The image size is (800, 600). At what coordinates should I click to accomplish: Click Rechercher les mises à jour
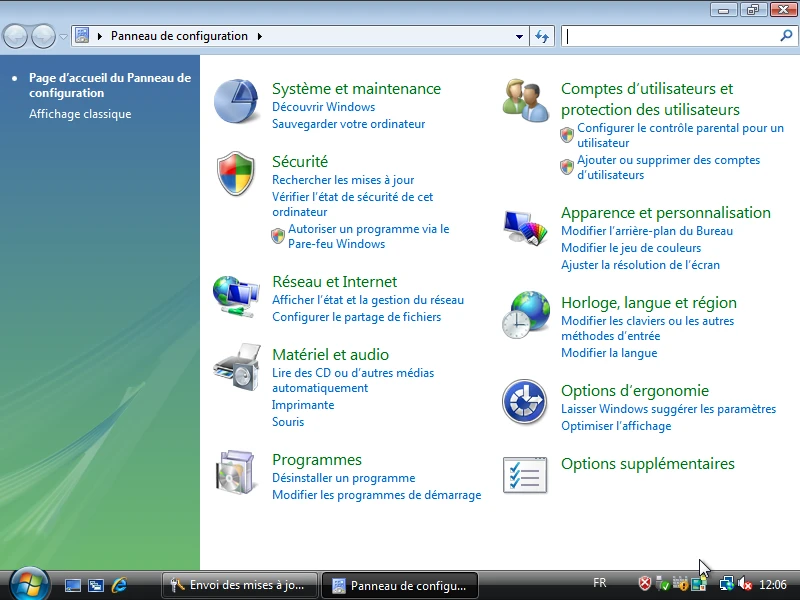(343, 180)
